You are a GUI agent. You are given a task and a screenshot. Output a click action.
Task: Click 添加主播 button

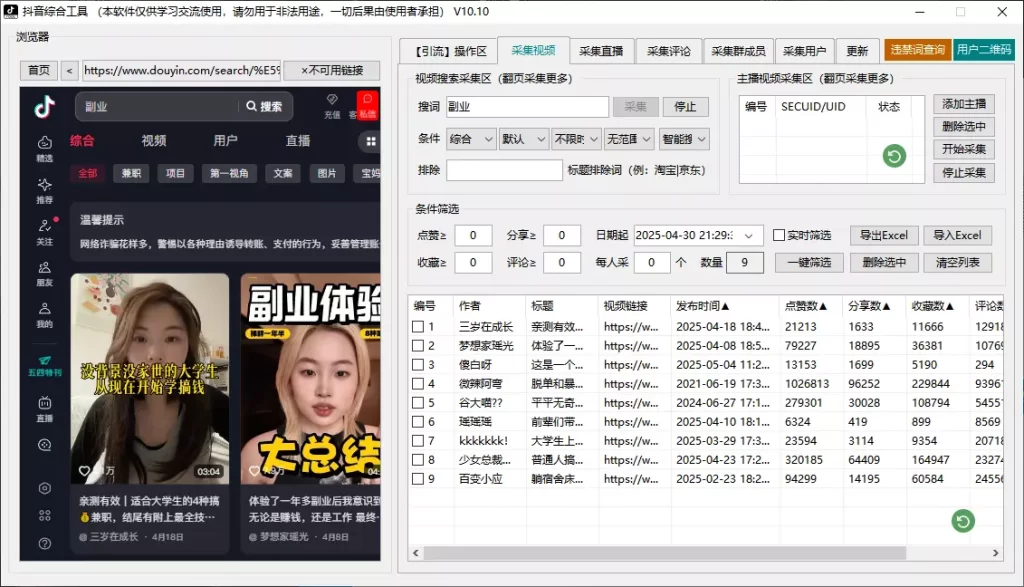964,104
